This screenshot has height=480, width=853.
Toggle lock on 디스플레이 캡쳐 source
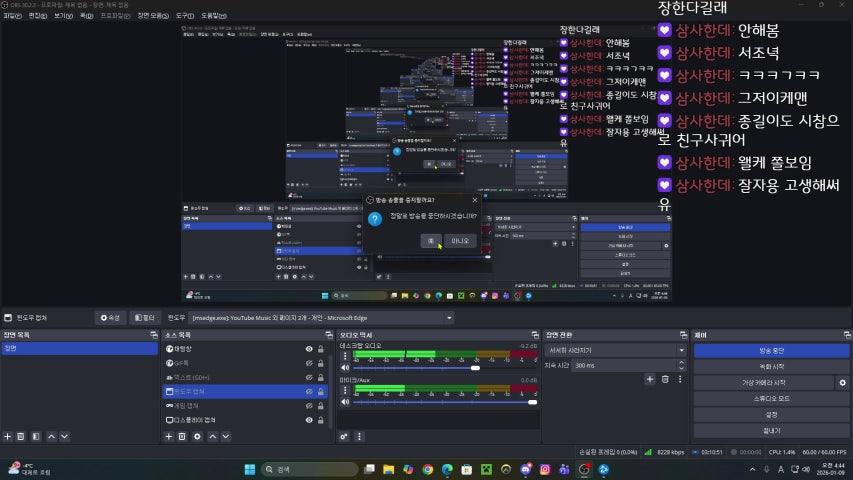[320, 420]
